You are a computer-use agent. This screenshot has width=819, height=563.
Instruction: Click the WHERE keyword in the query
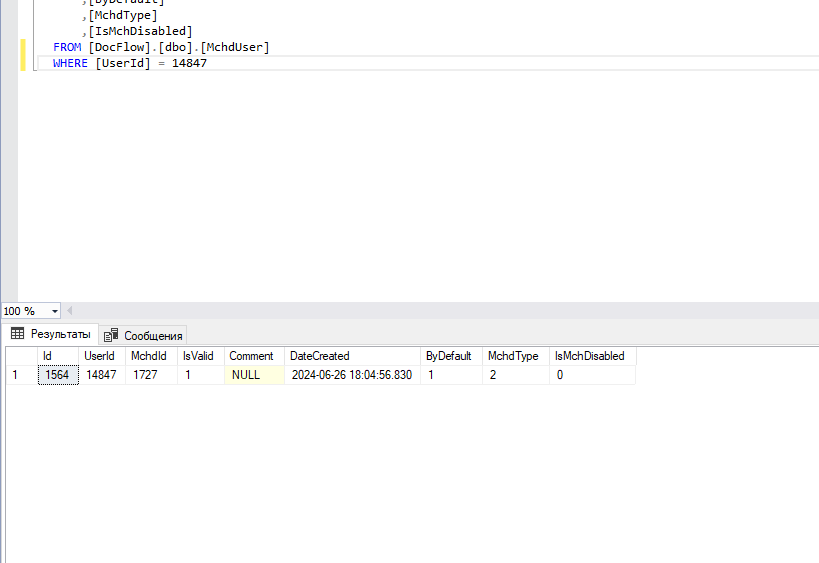click(70, 63)
